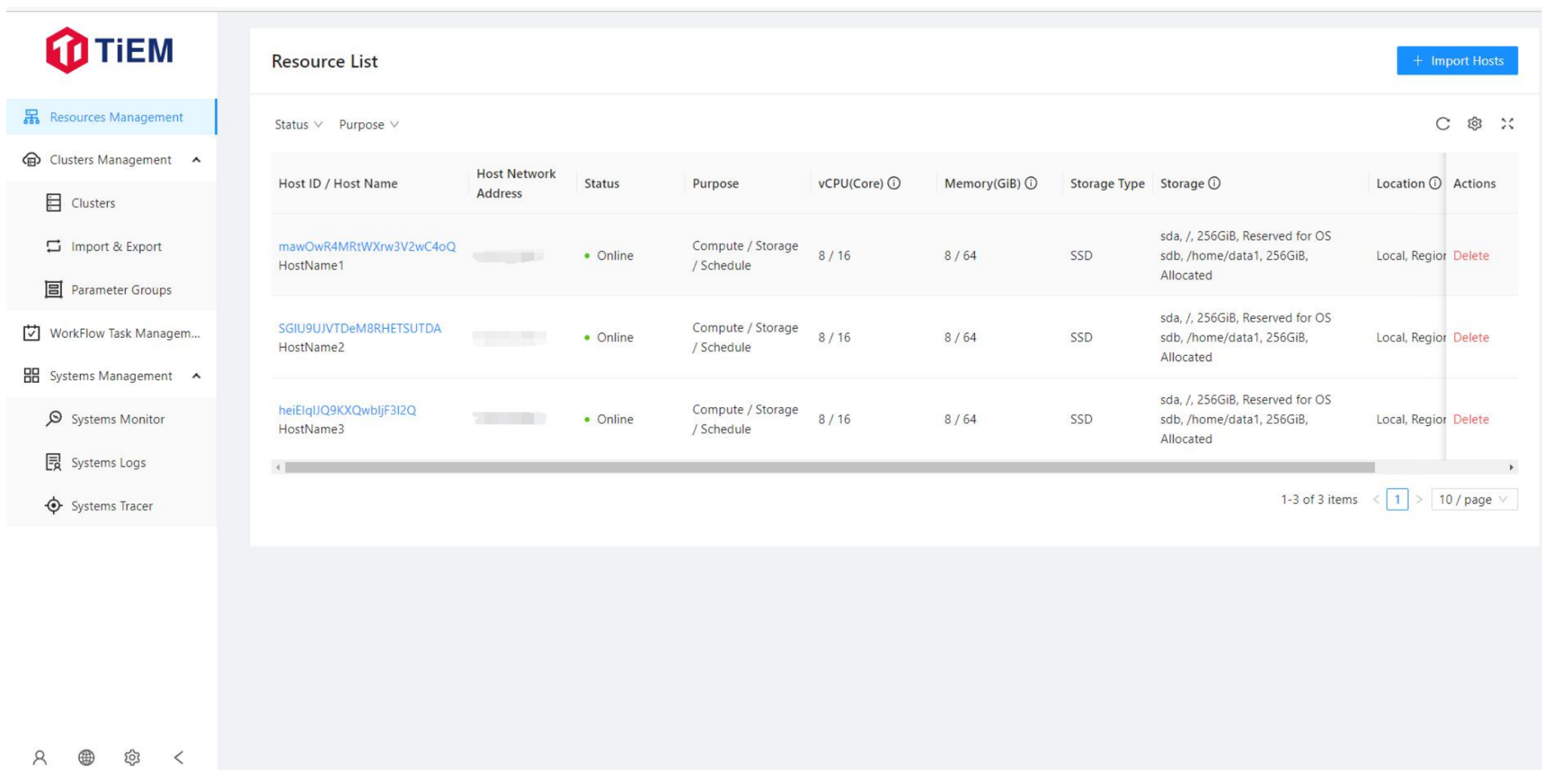Open WorkFlow Task Management
Screen dimensions: 1544x784
point(112,333)
